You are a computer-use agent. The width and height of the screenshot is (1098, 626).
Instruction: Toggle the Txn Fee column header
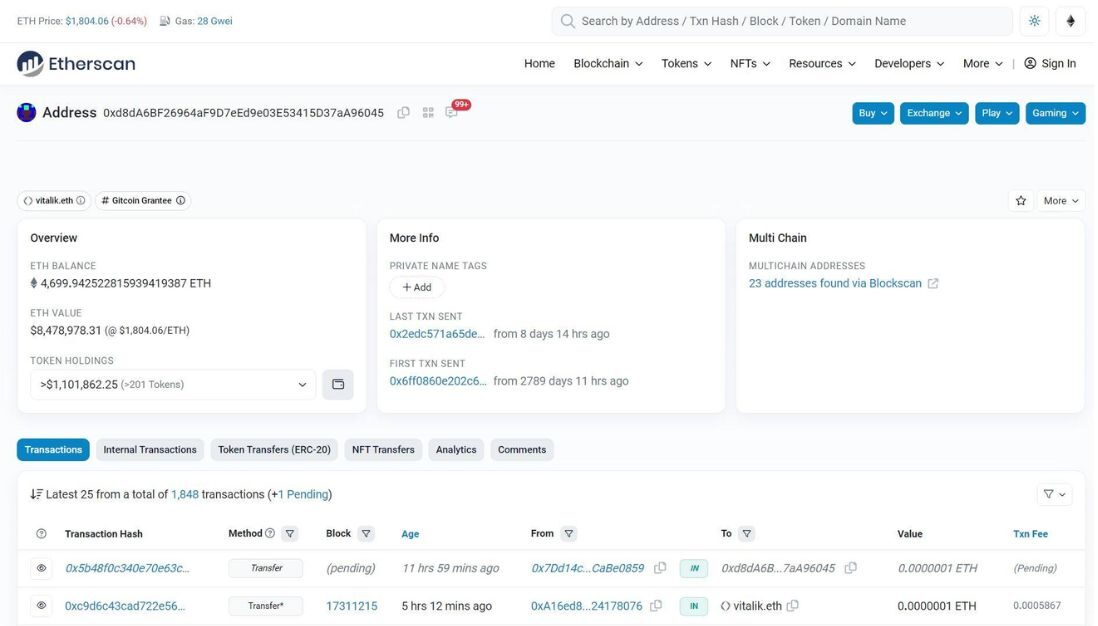tap(1030, 534)
